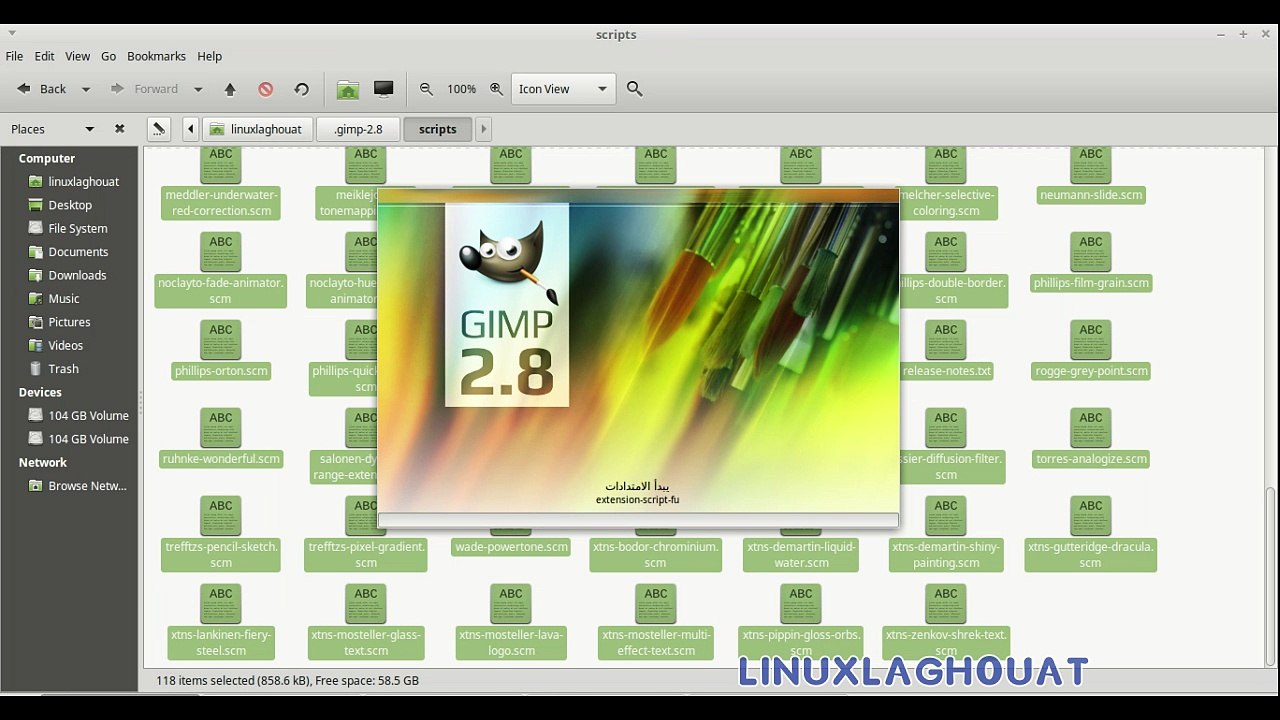Open Trash in the sidebar
This screenshot has height=720, width=1280.
click(63, 369)
